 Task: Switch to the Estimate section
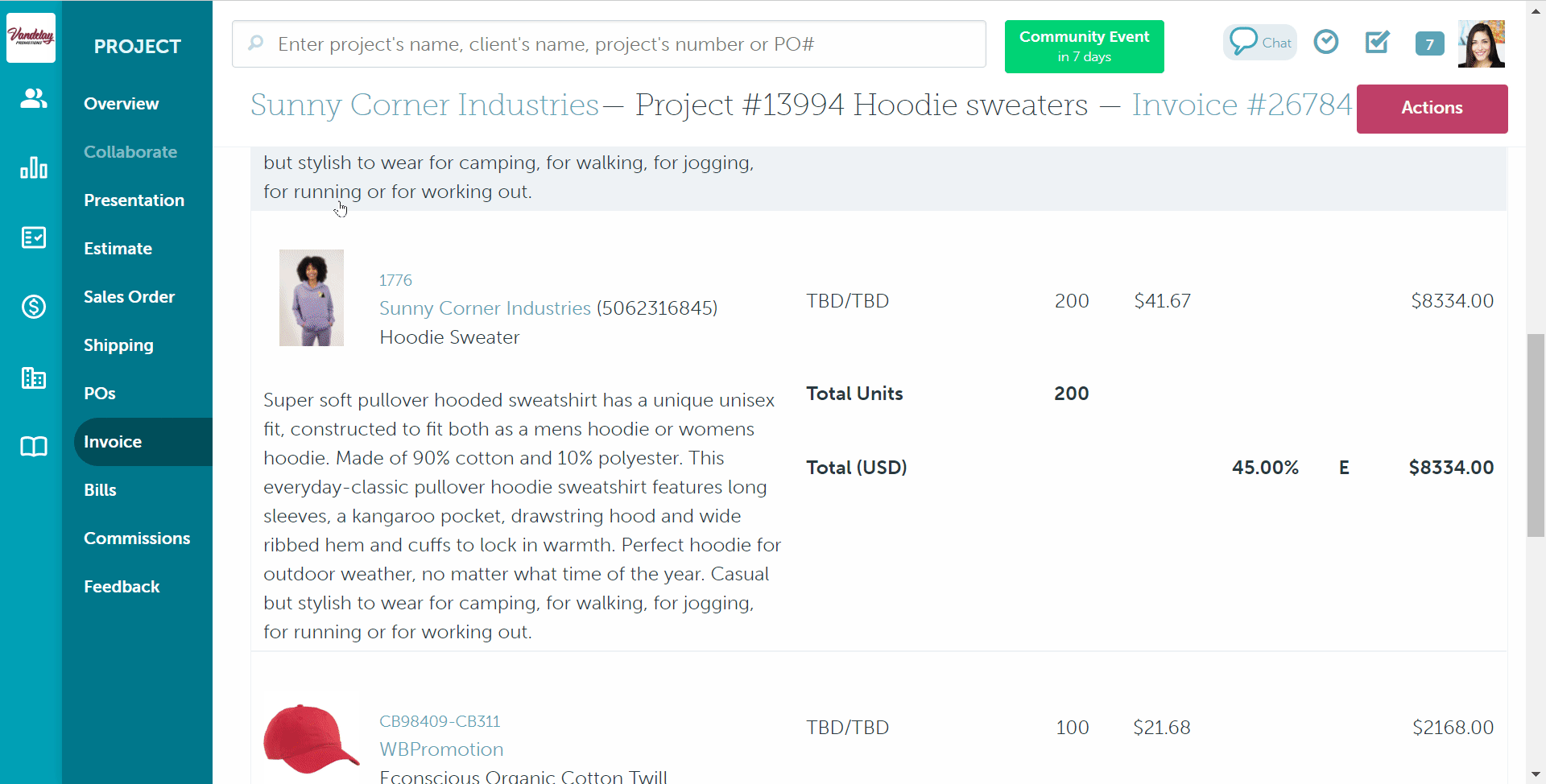(x=118, y=249)
